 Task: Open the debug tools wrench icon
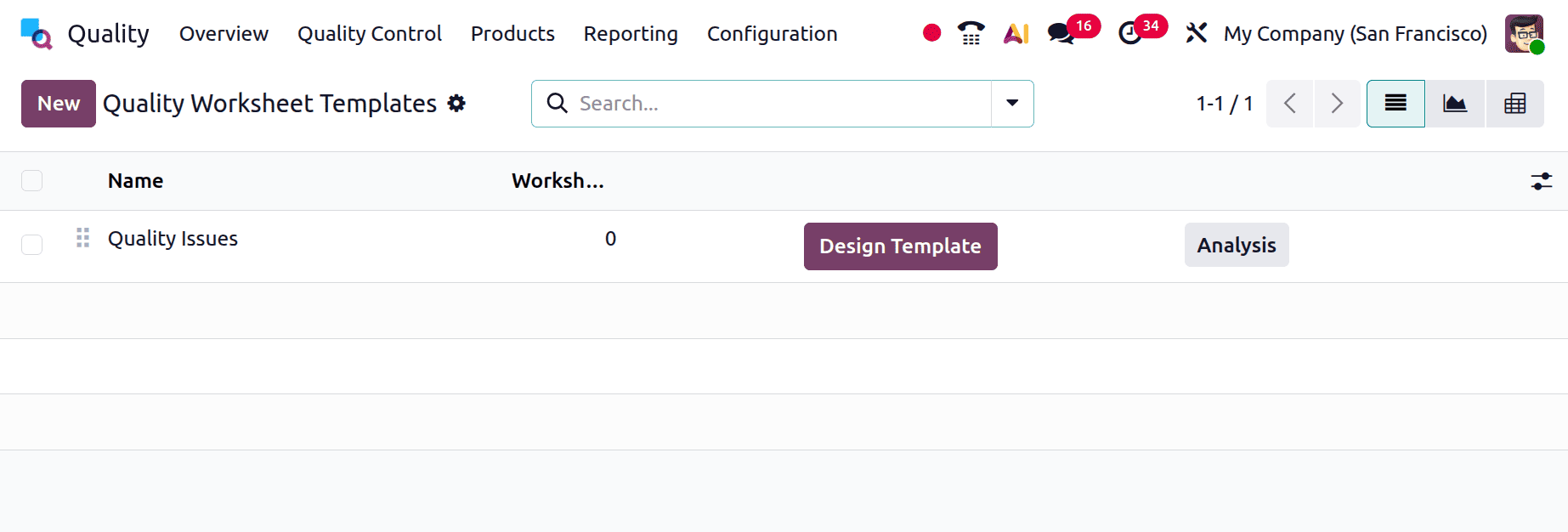1196,33
